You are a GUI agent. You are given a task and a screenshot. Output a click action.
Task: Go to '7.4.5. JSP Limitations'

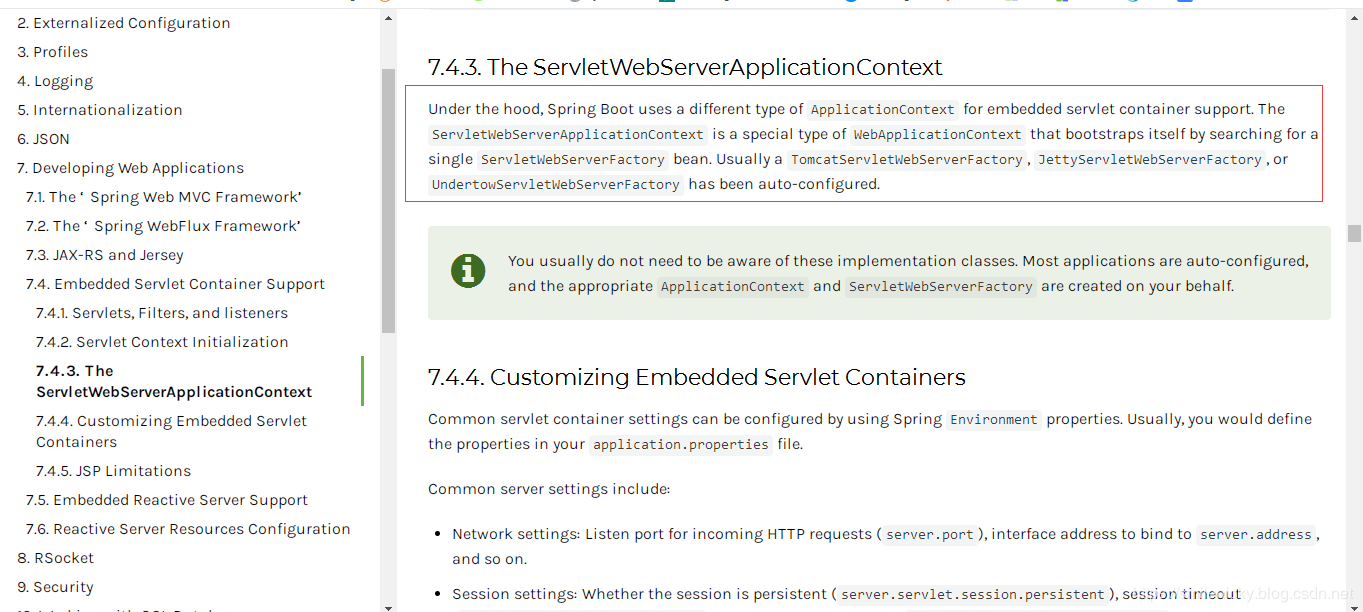pyautogui.click(x=114, y=471)
